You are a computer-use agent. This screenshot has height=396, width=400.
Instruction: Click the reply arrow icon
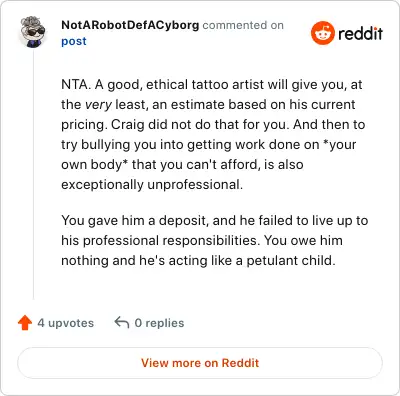click(122, 323)
